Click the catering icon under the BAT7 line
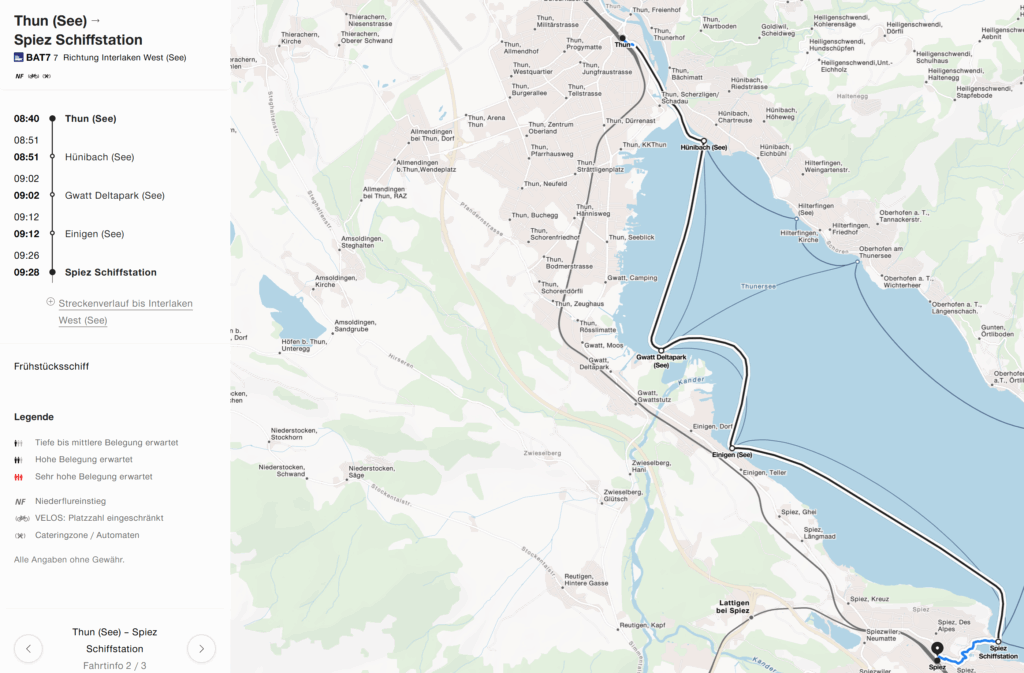Image resolution: width=1024 pixels, height=673 pixels. [x=46, y=76]
